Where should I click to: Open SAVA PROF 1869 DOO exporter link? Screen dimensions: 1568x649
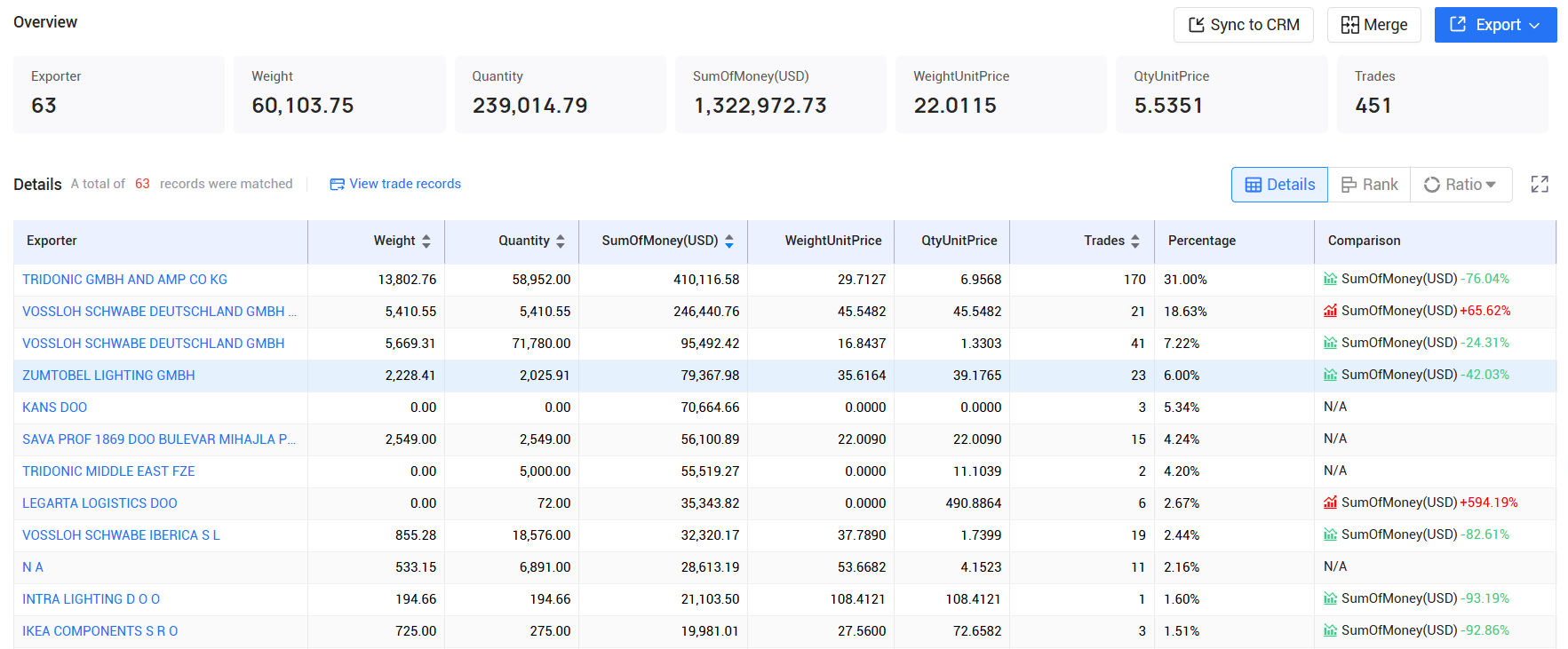tap(159, 439)
